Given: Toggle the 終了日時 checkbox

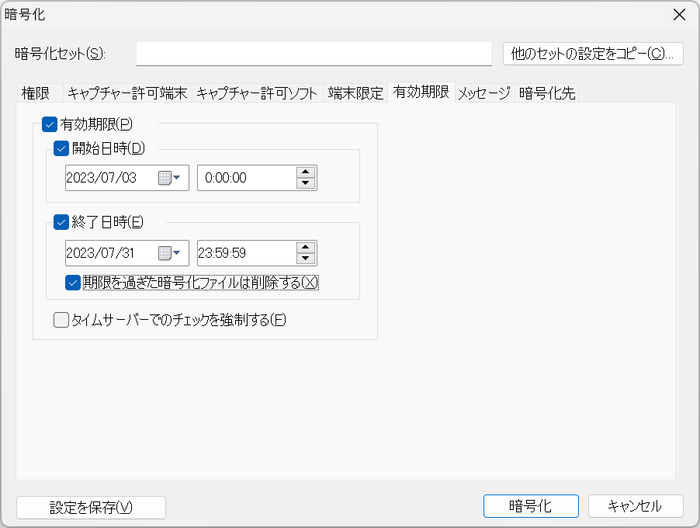Looking at the screenshot, I should coord(61,222).
